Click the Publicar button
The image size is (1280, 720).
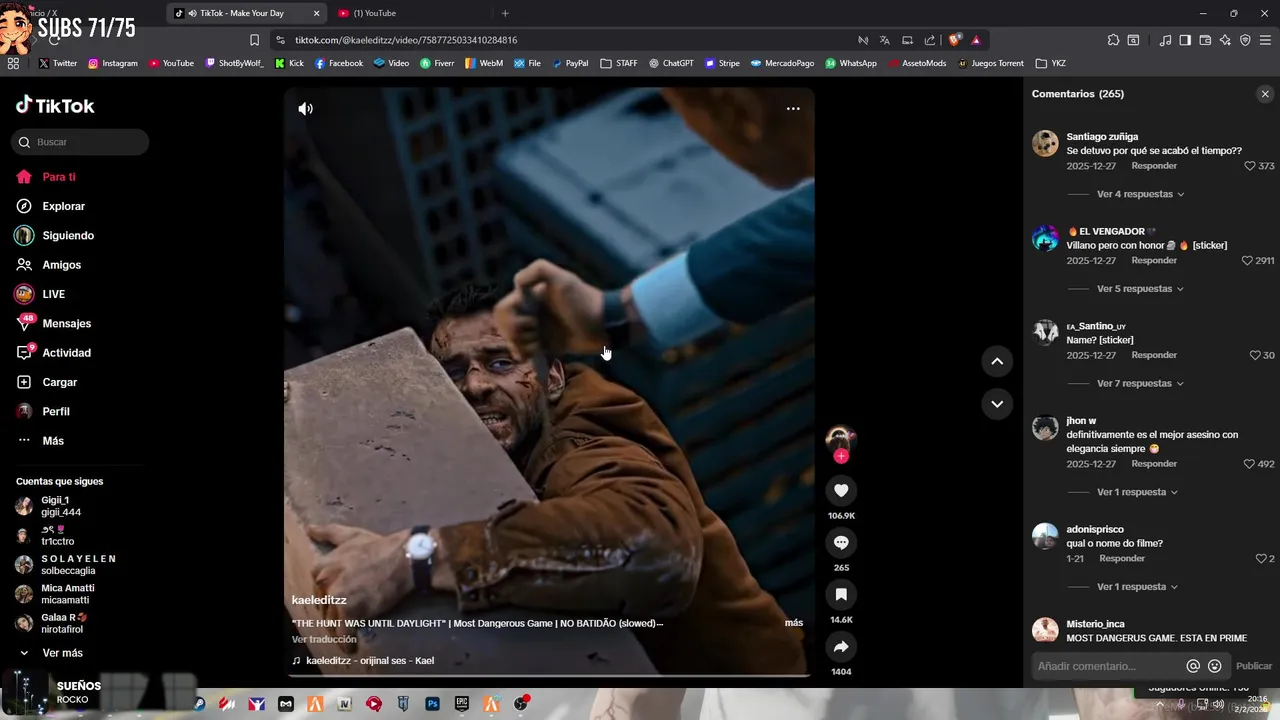coord(1254,666)
